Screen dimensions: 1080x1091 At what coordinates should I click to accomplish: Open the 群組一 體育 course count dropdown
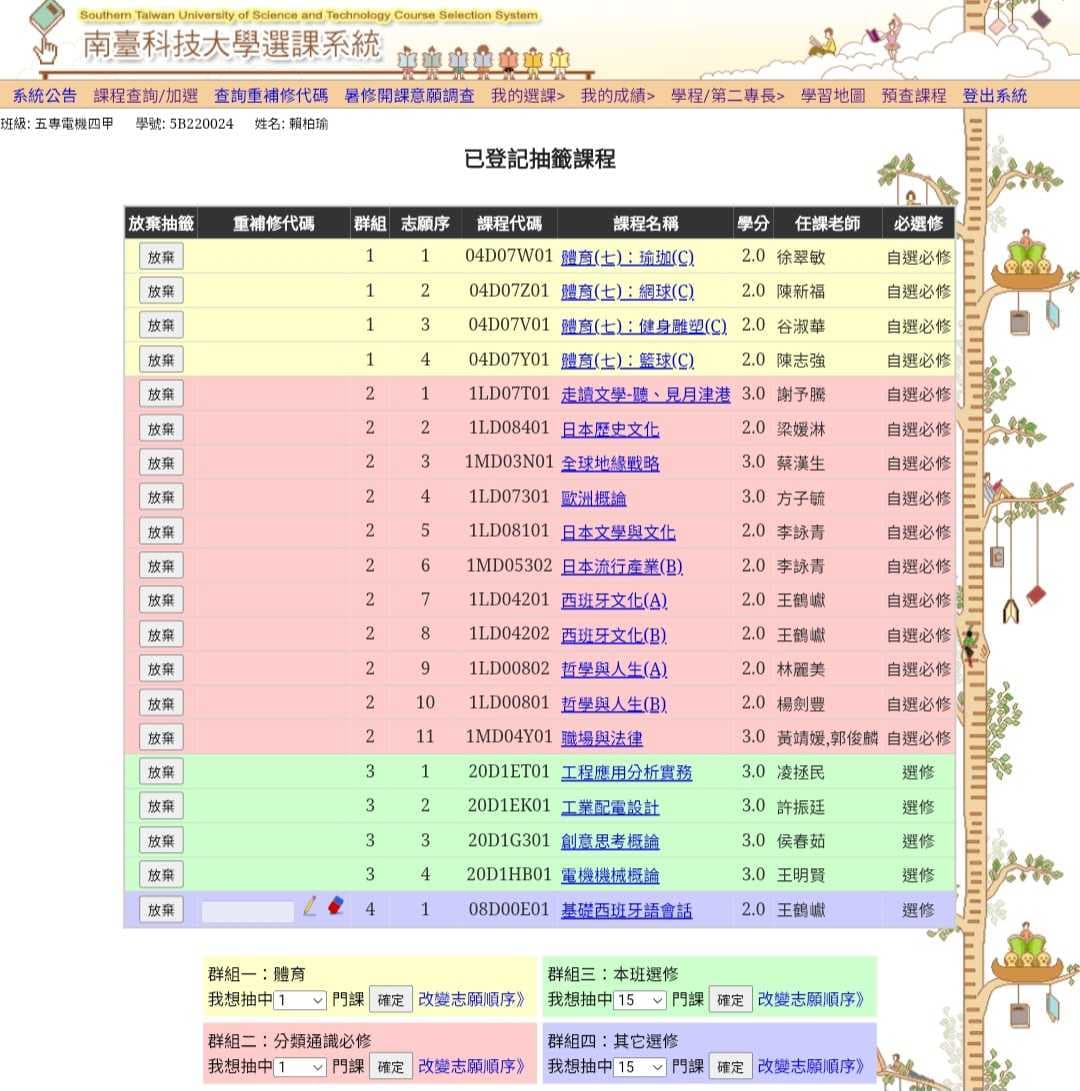[300, 1000]
